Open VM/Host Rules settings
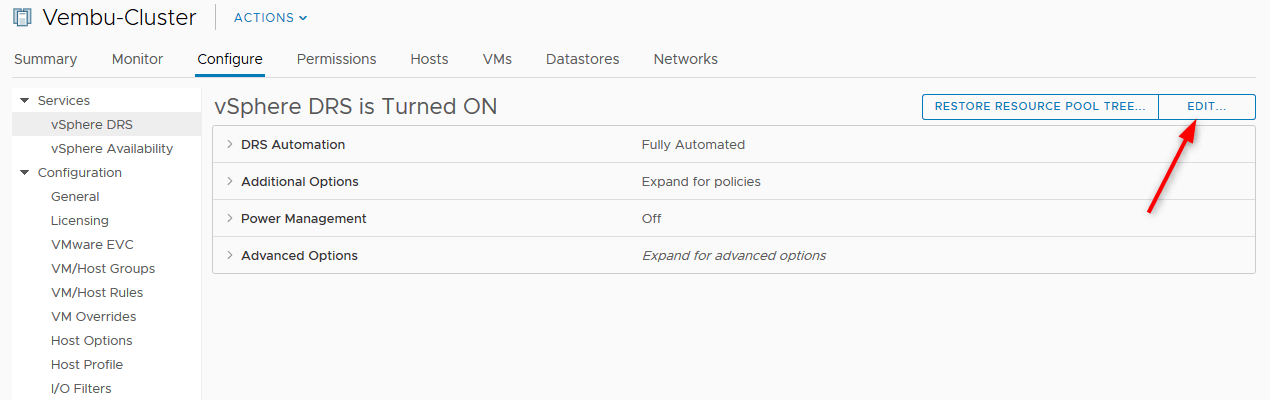The width and height of the screenshot is (1270, 400). (x=97, y=293)
